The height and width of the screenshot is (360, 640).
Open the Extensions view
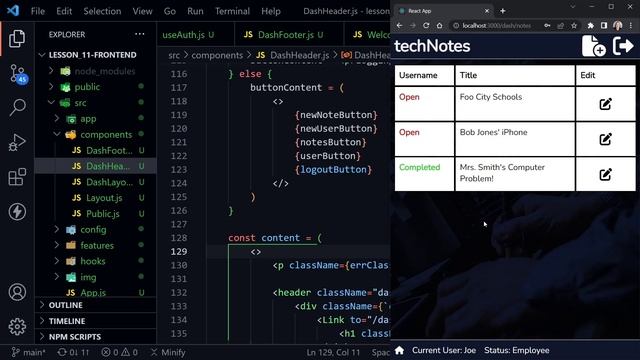click(17, 177)
